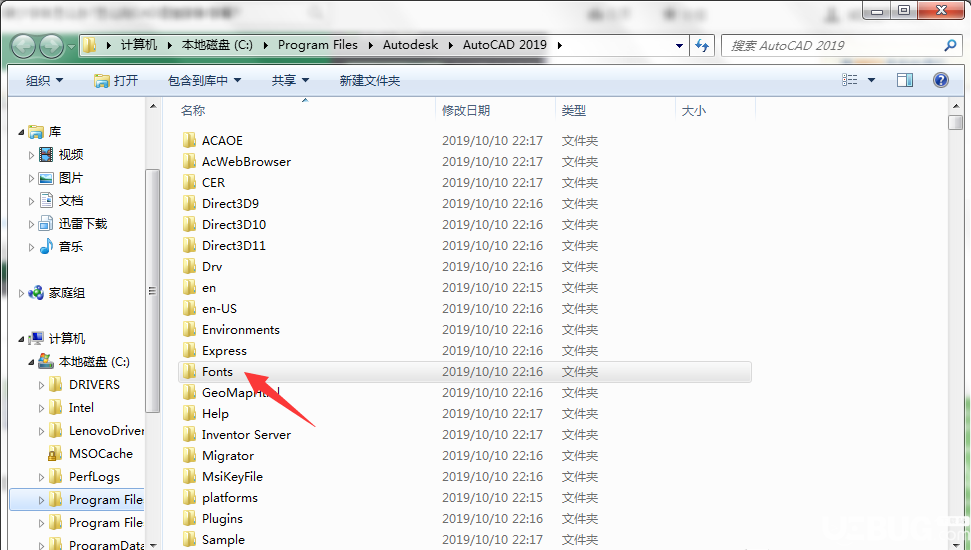Viewport: 971px width, 550px height.
Task: Click the change view icon
Action: click(x=850, y=80)
